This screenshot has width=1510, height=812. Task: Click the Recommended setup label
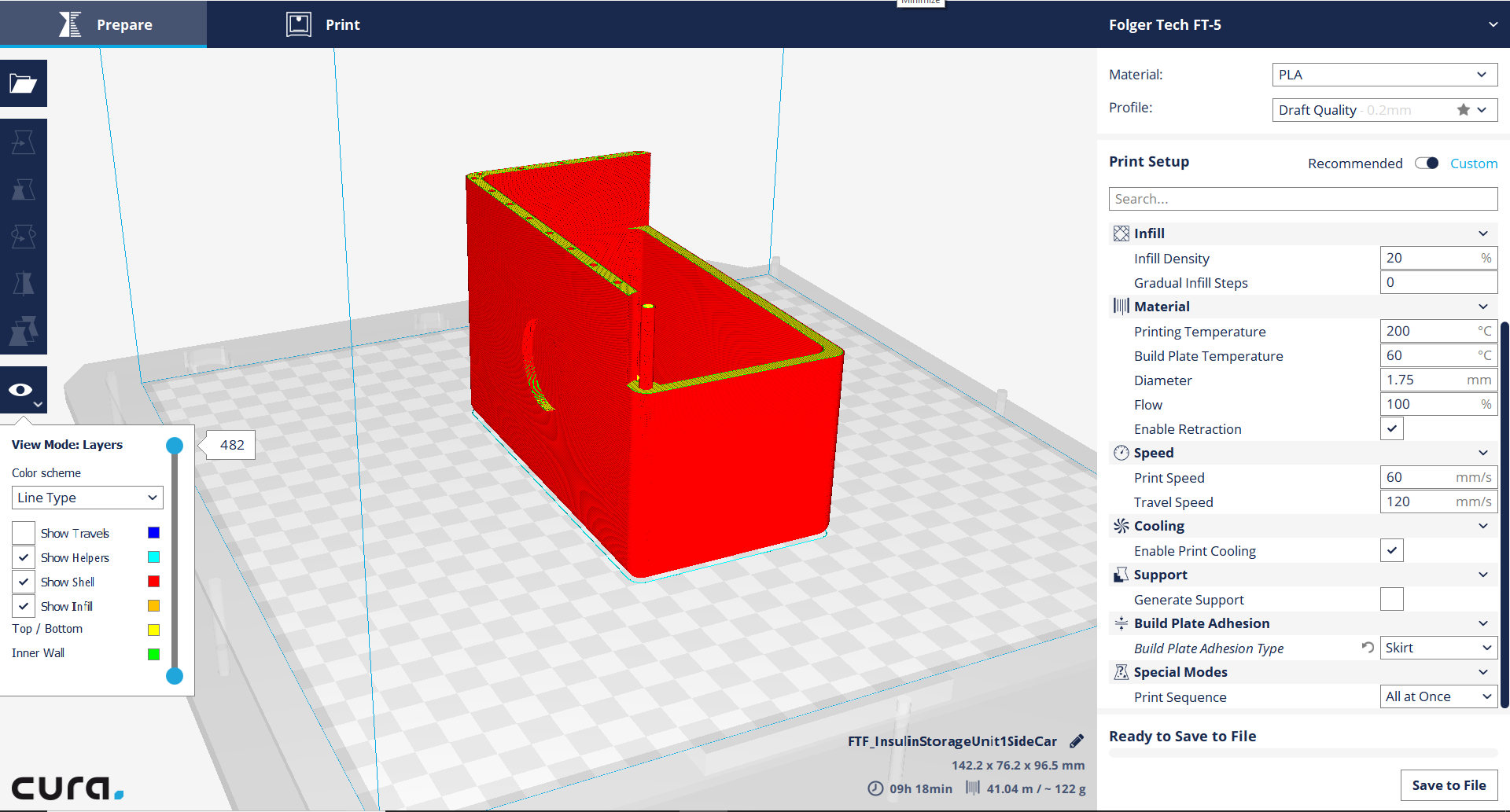pos(1355,164)
